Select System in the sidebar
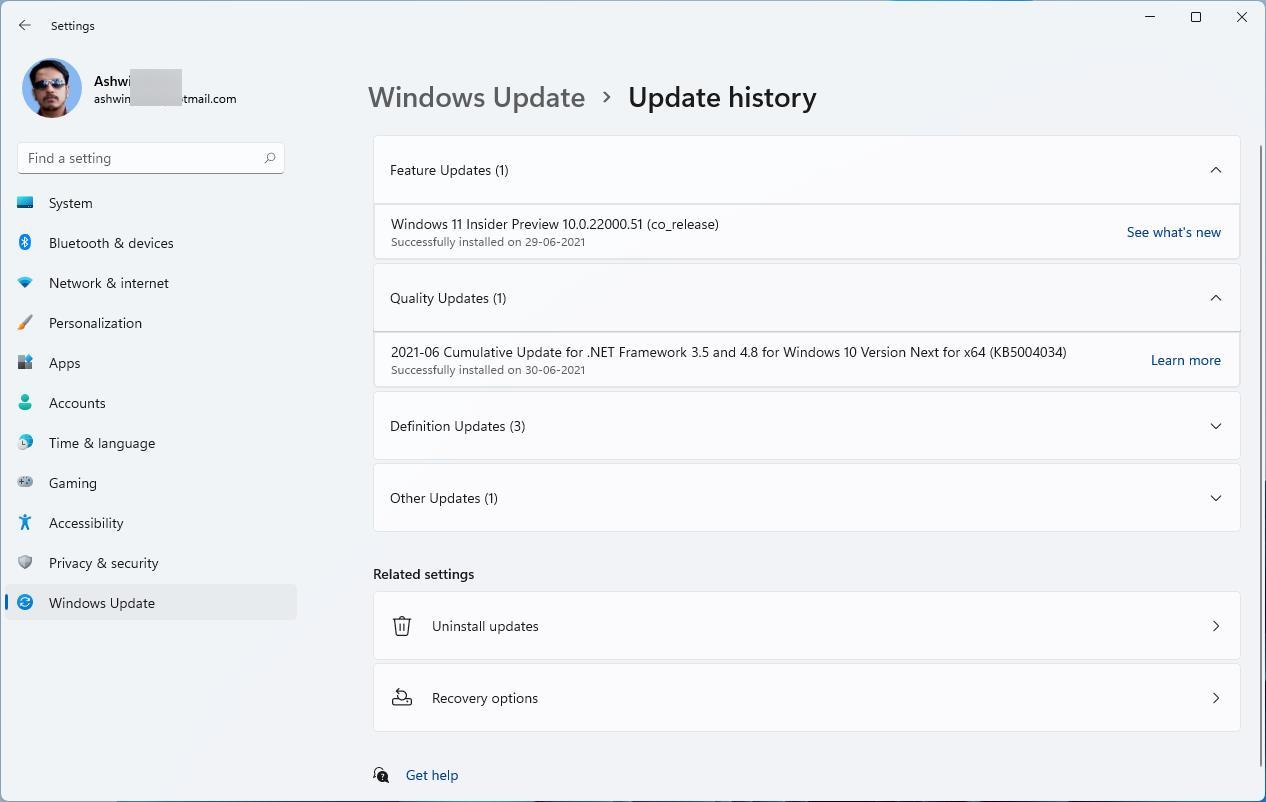1266x802 pixels. pyautogui.click(x=70, y=203)
